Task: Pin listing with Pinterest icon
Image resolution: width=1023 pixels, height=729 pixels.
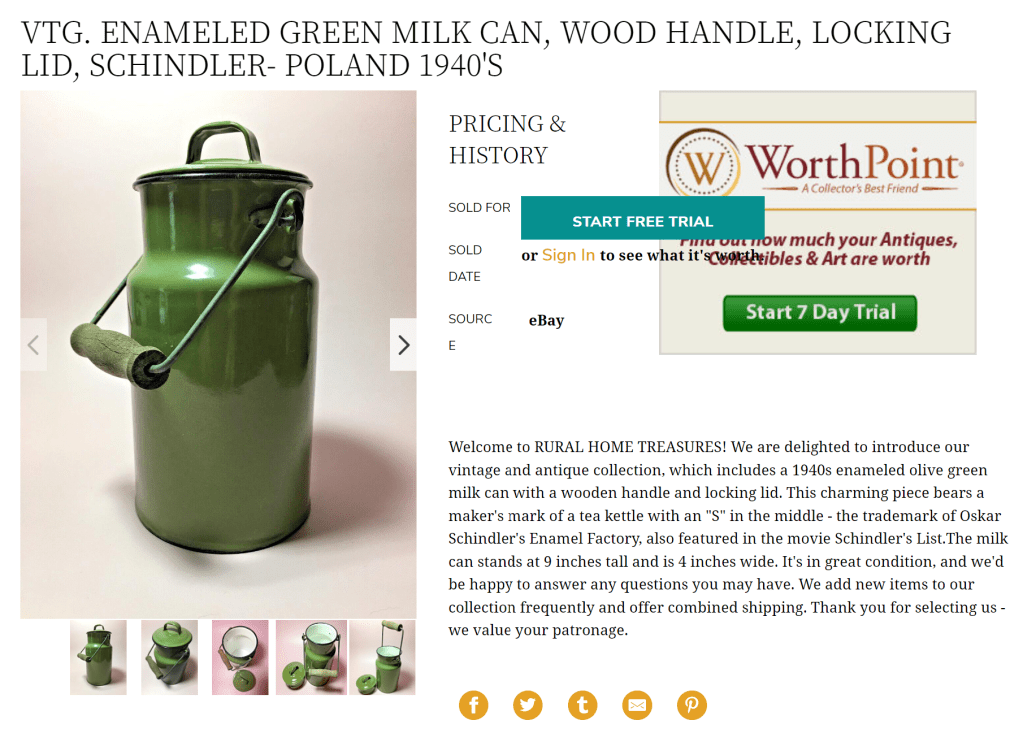Action: [x=692, y=705]
